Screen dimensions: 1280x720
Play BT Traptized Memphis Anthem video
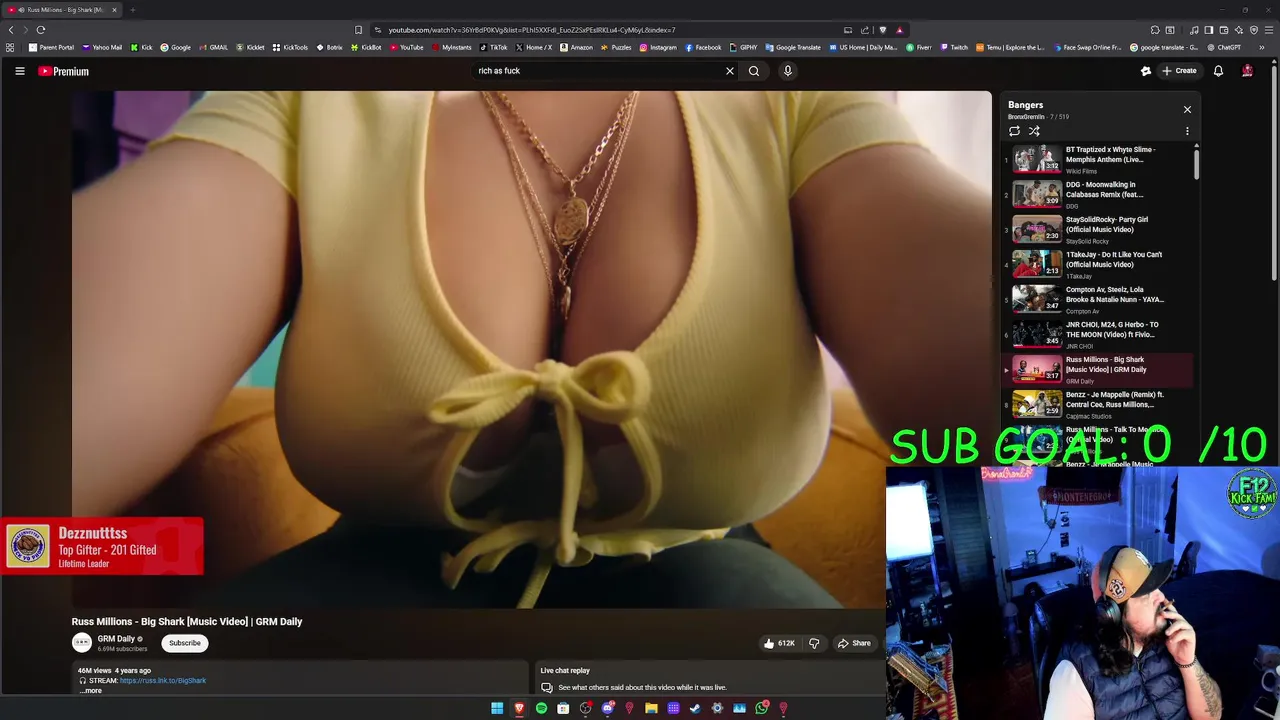click(x=1098, y=160)
